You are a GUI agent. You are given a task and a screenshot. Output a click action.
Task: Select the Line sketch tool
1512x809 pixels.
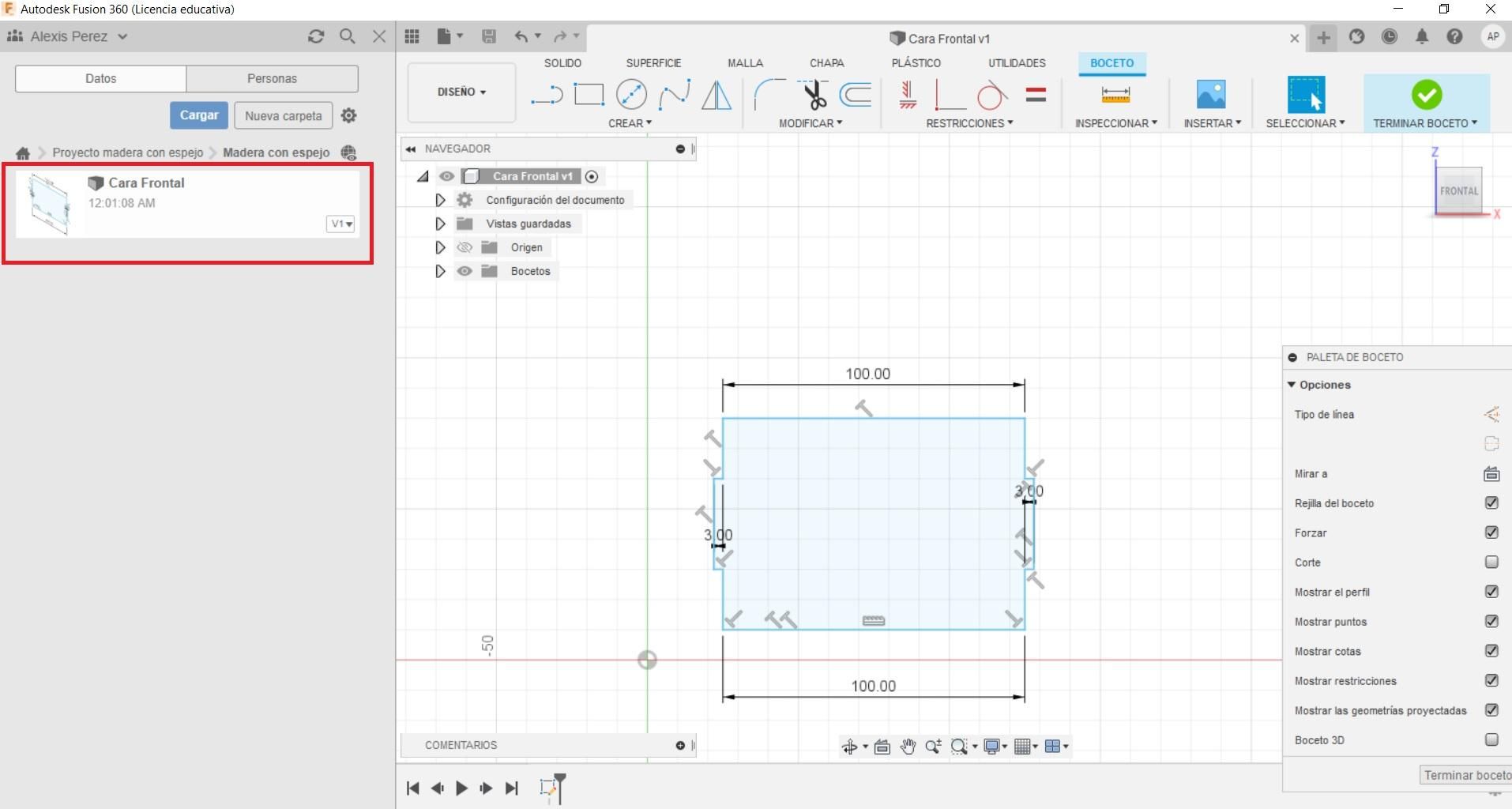click(x=546, y=96)
